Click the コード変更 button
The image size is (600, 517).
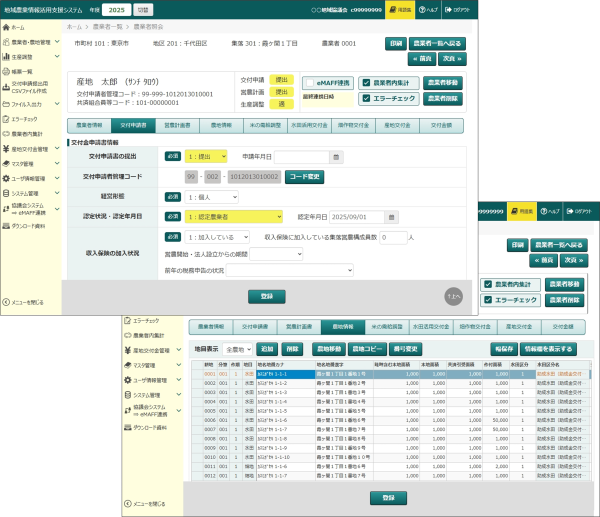pyautogui.click(x=304, y=176)
